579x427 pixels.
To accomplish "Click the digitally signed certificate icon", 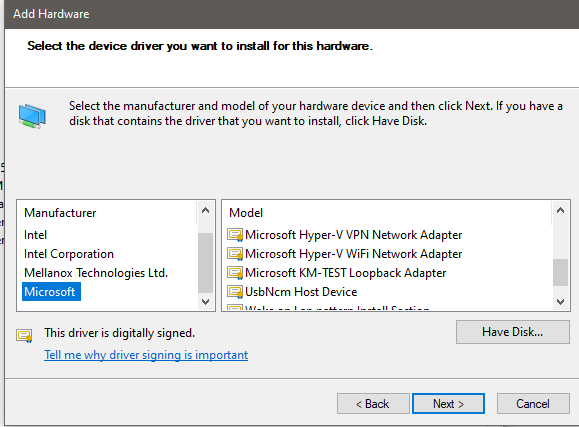I will (x=24, y=335).
